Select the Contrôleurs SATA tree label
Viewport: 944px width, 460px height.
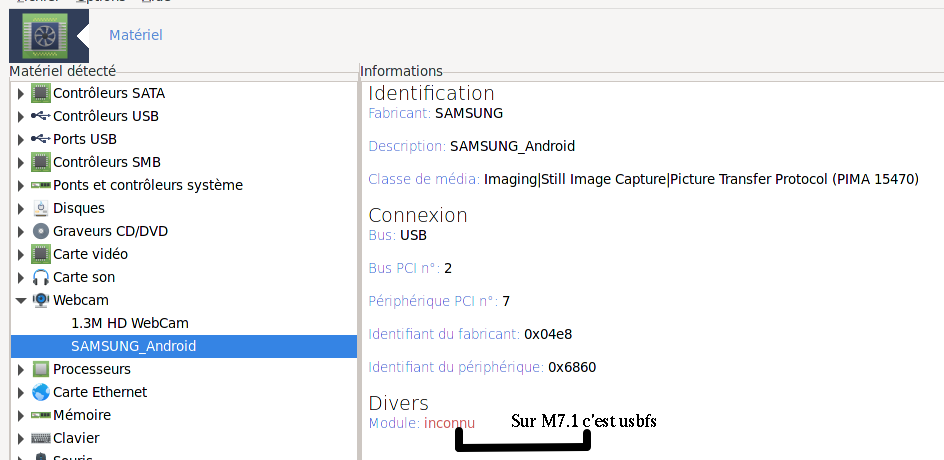pos(109,93)
